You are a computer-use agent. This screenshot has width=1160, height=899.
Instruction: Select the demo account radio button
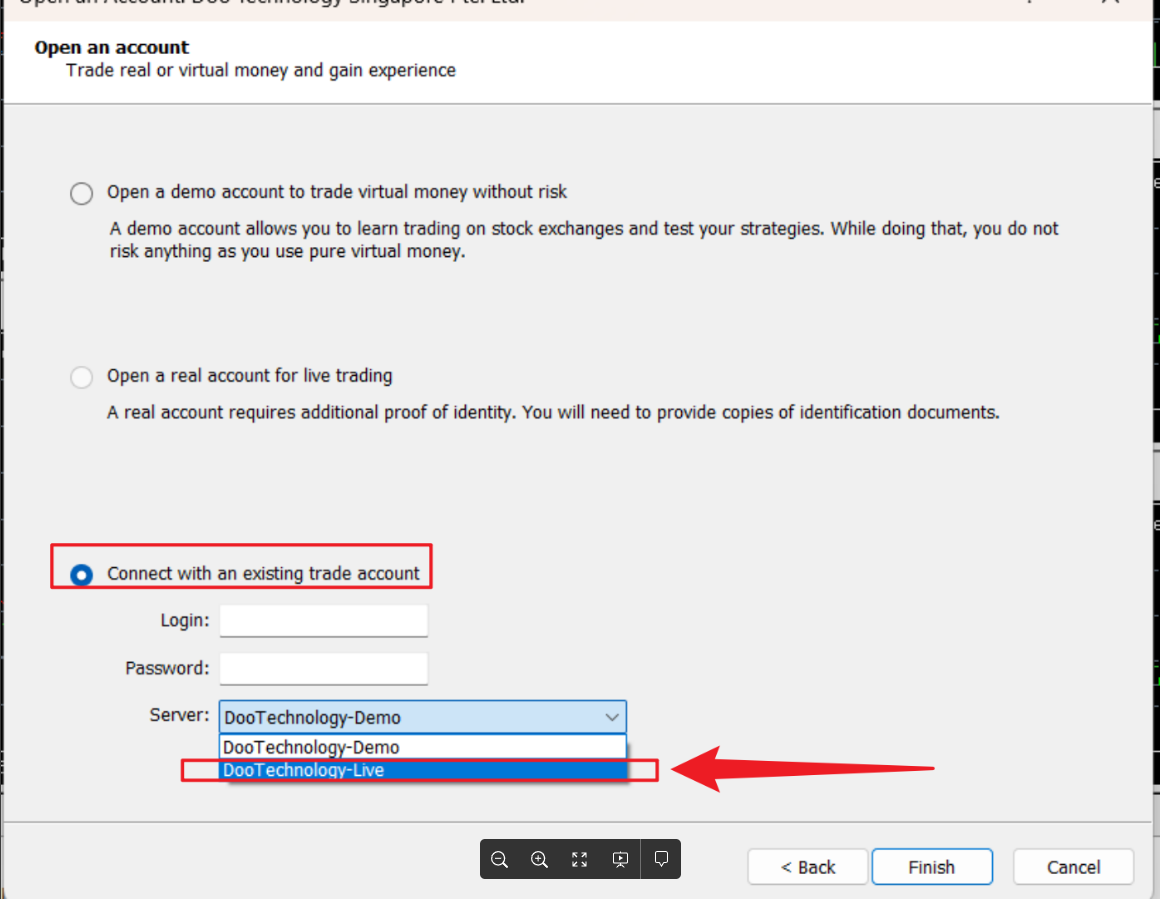click(81, 193)
